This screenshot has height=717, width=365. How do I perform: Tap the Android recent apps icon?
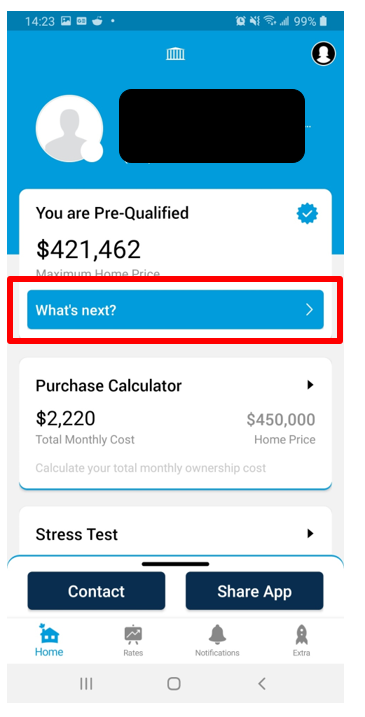[x=86, y=684]
